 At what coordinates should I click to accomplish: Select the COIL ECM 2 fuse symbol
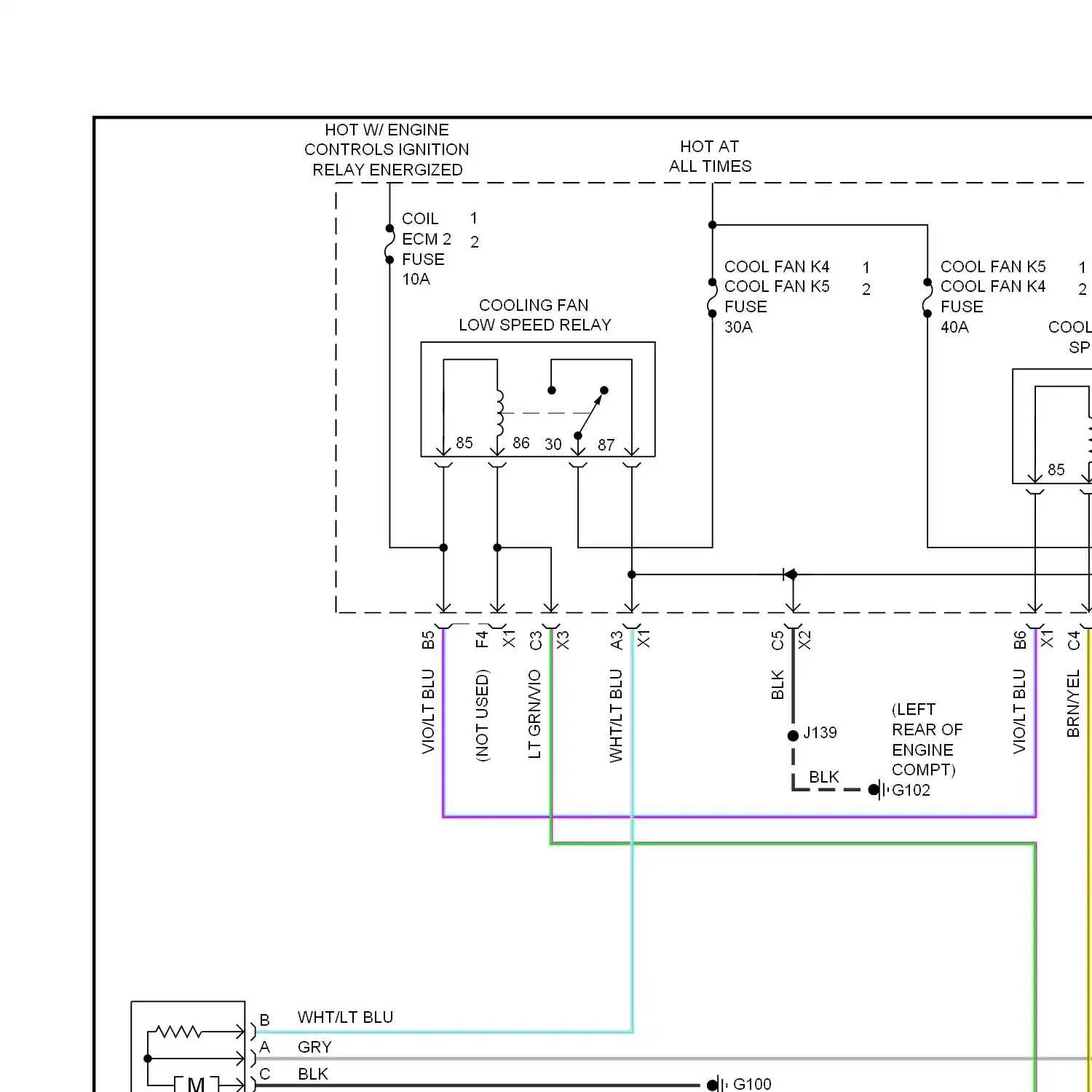coord(389,244)
